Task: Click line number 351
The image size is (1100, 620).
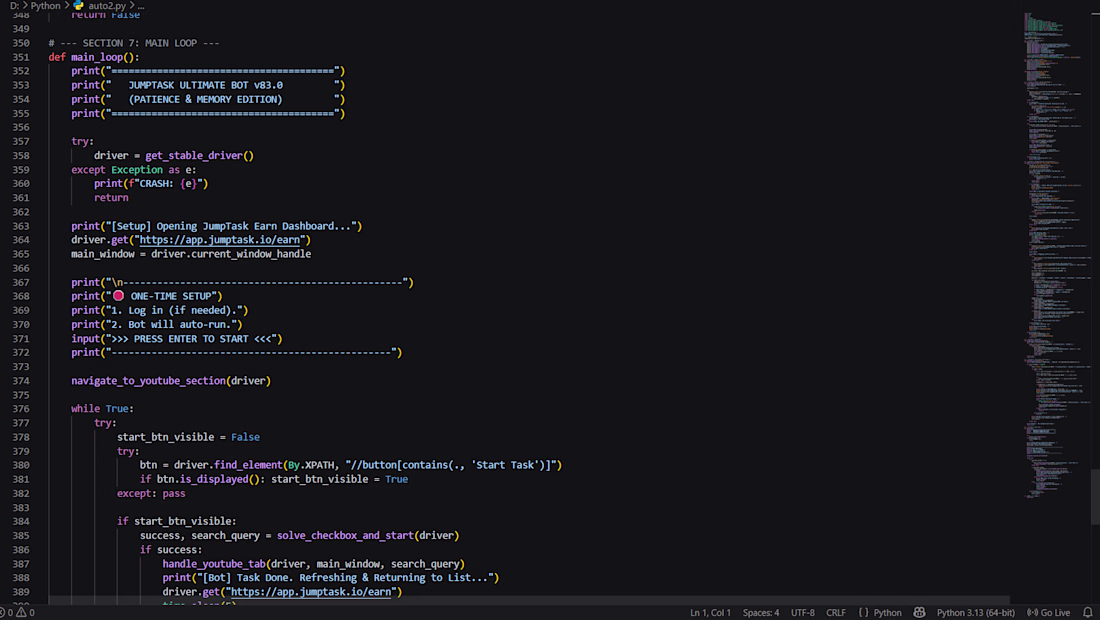Action: coord(20,58)
